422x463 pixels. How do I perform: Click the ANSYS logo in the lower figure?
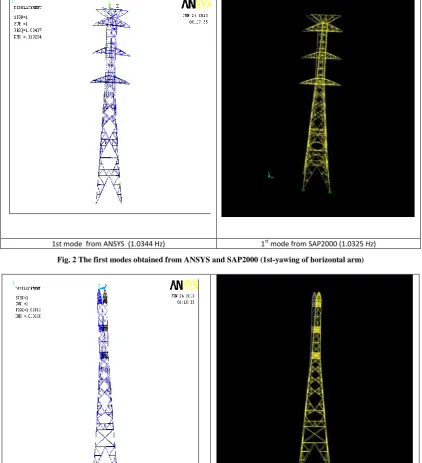[184, 285]
